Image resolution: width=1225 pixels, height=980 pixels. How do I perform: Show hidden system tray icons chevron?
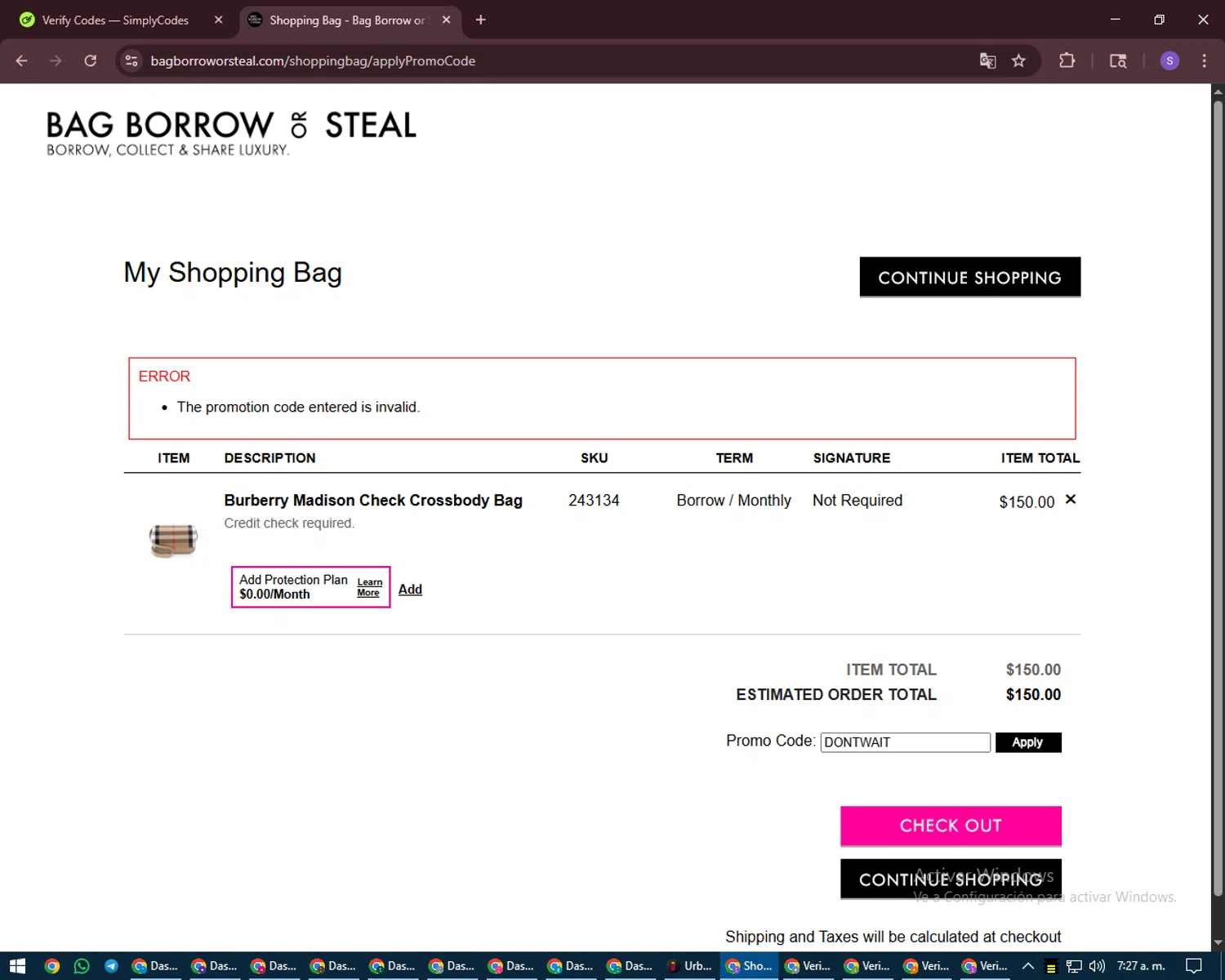1028,966
